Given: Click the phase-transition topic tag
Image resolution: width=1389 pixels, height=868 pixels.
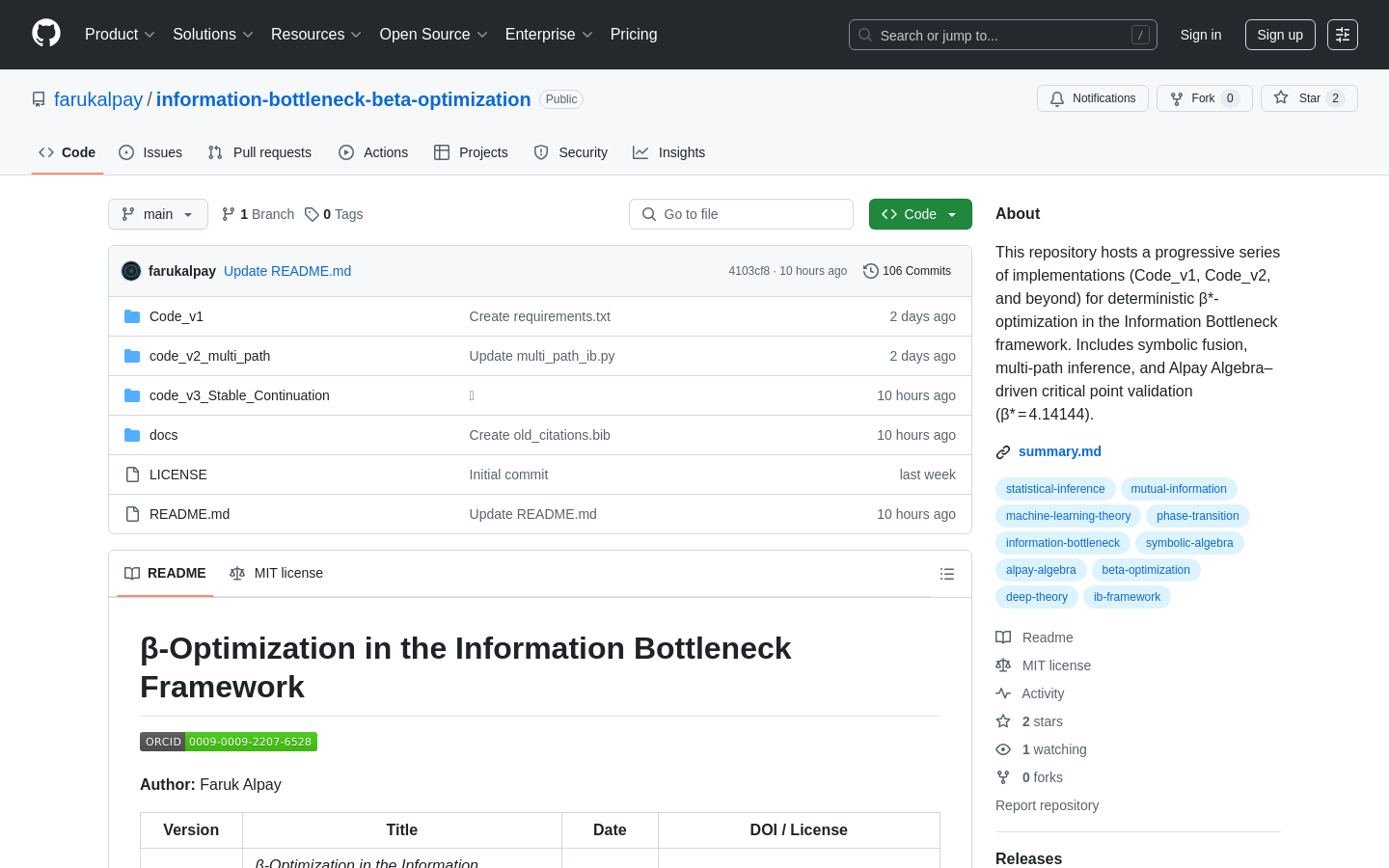Looking at the screenshot, I should pyautogui.click(x=1198, y=516).
